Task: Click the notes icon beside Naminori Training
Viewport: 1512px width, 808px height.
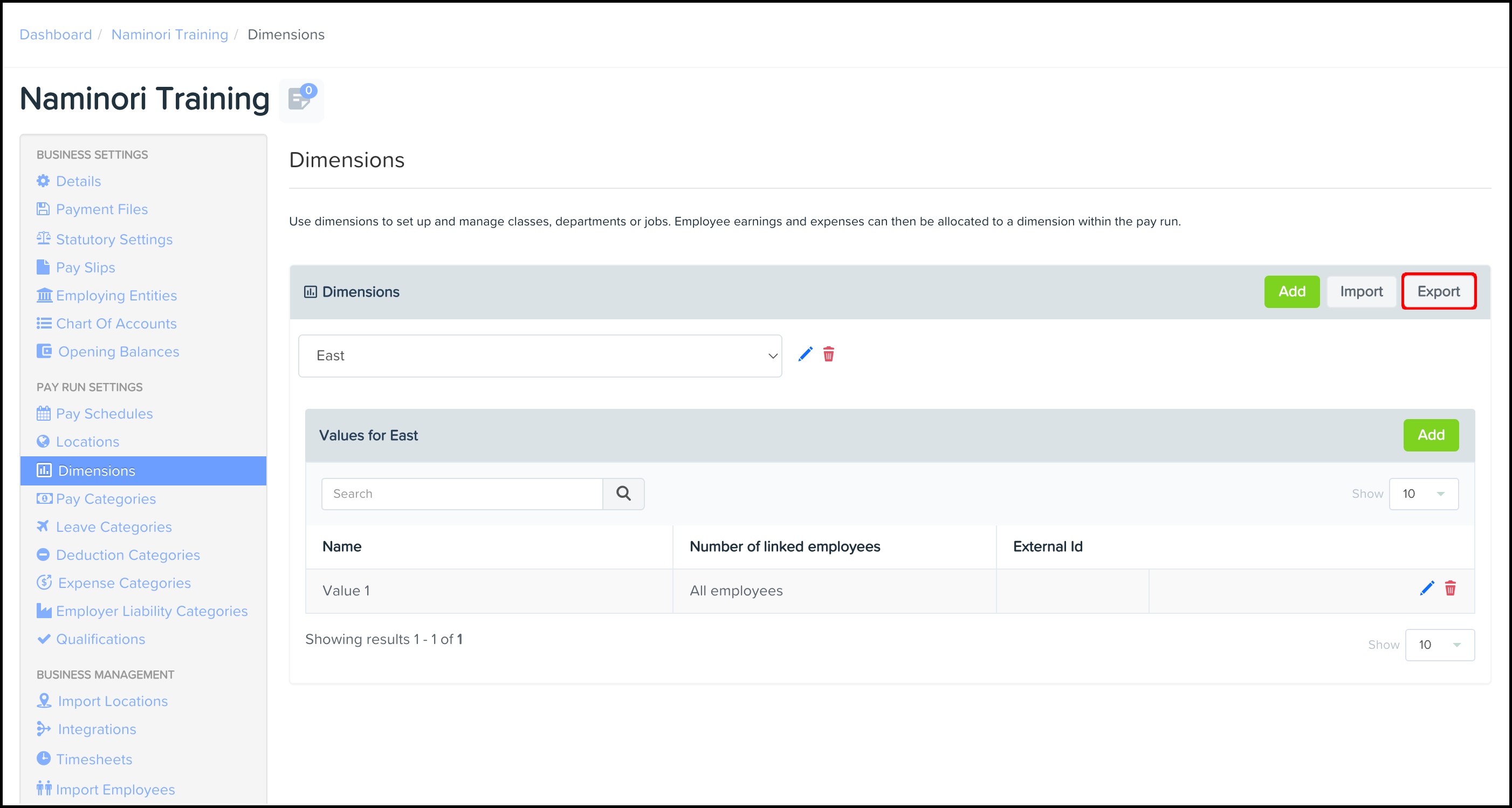Action: coord(300,100)
